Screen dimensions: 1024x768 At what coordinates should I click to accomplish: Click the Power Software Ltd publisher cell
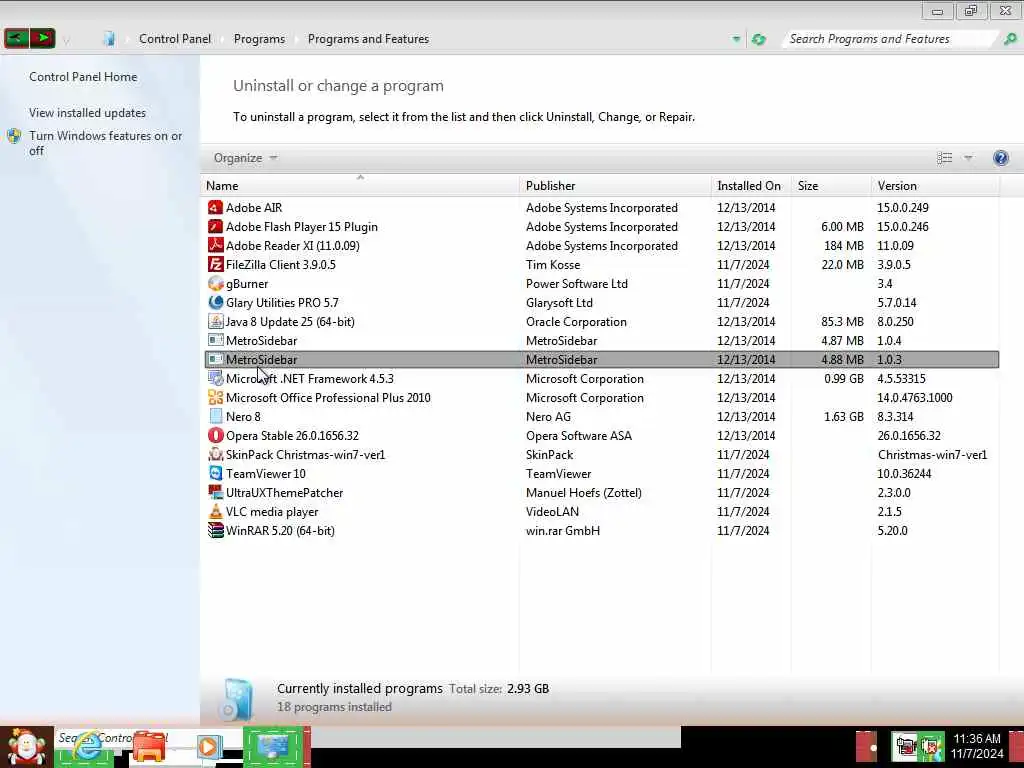577,283
